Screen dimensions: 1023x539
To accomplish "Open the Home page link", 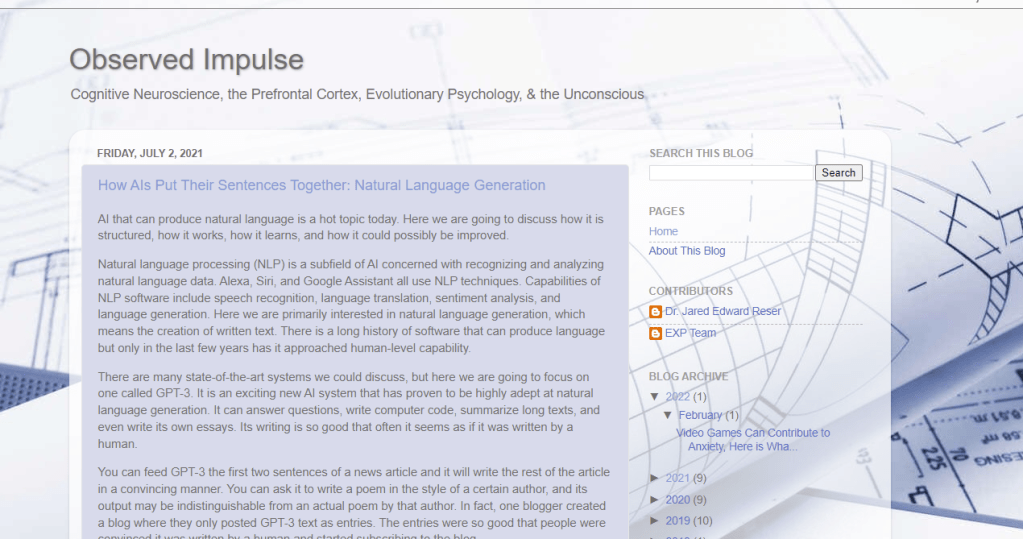I will pyautogui.click(x=663, y=231).
